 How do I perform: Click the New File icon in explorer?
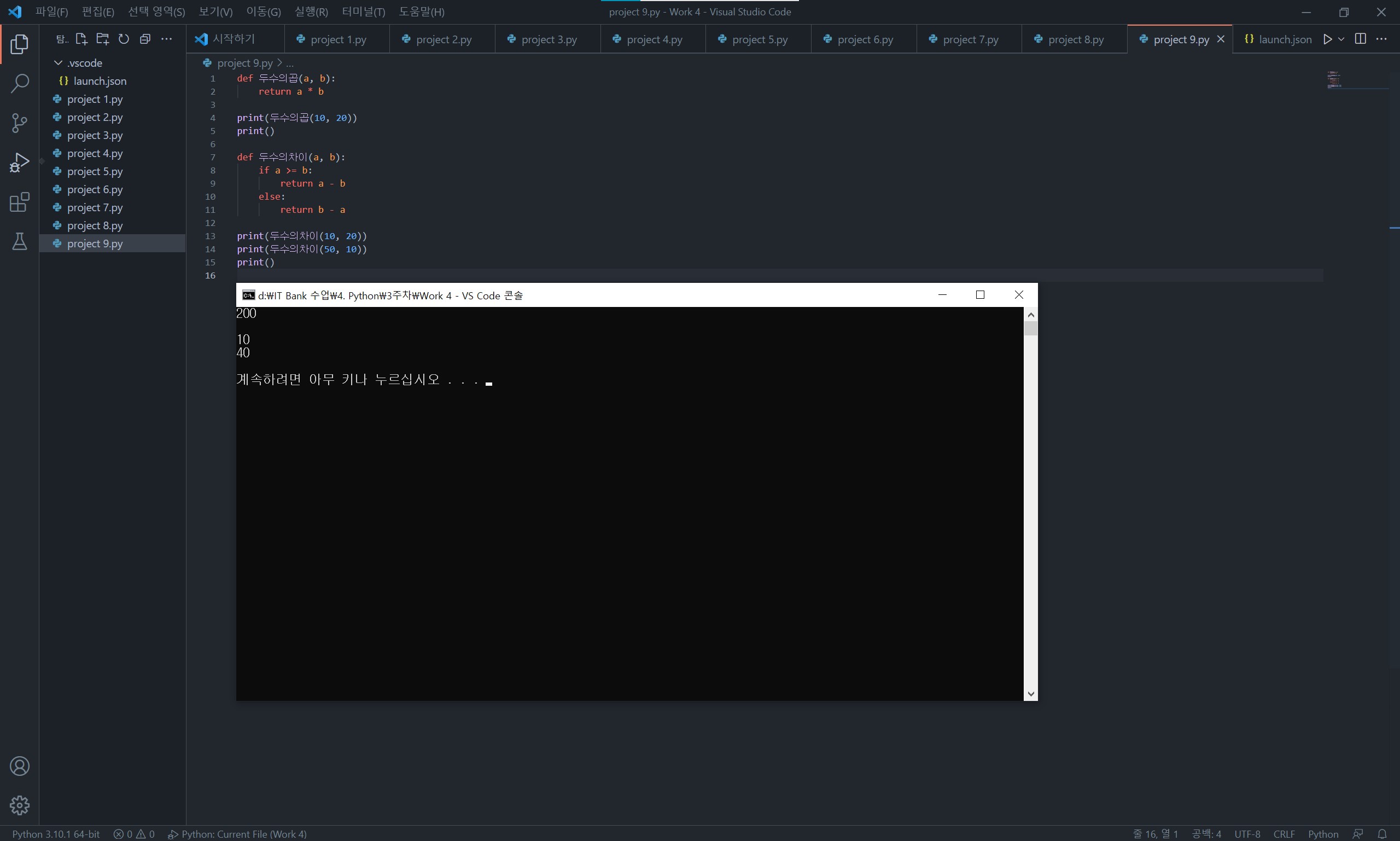(x=81, y=39)
